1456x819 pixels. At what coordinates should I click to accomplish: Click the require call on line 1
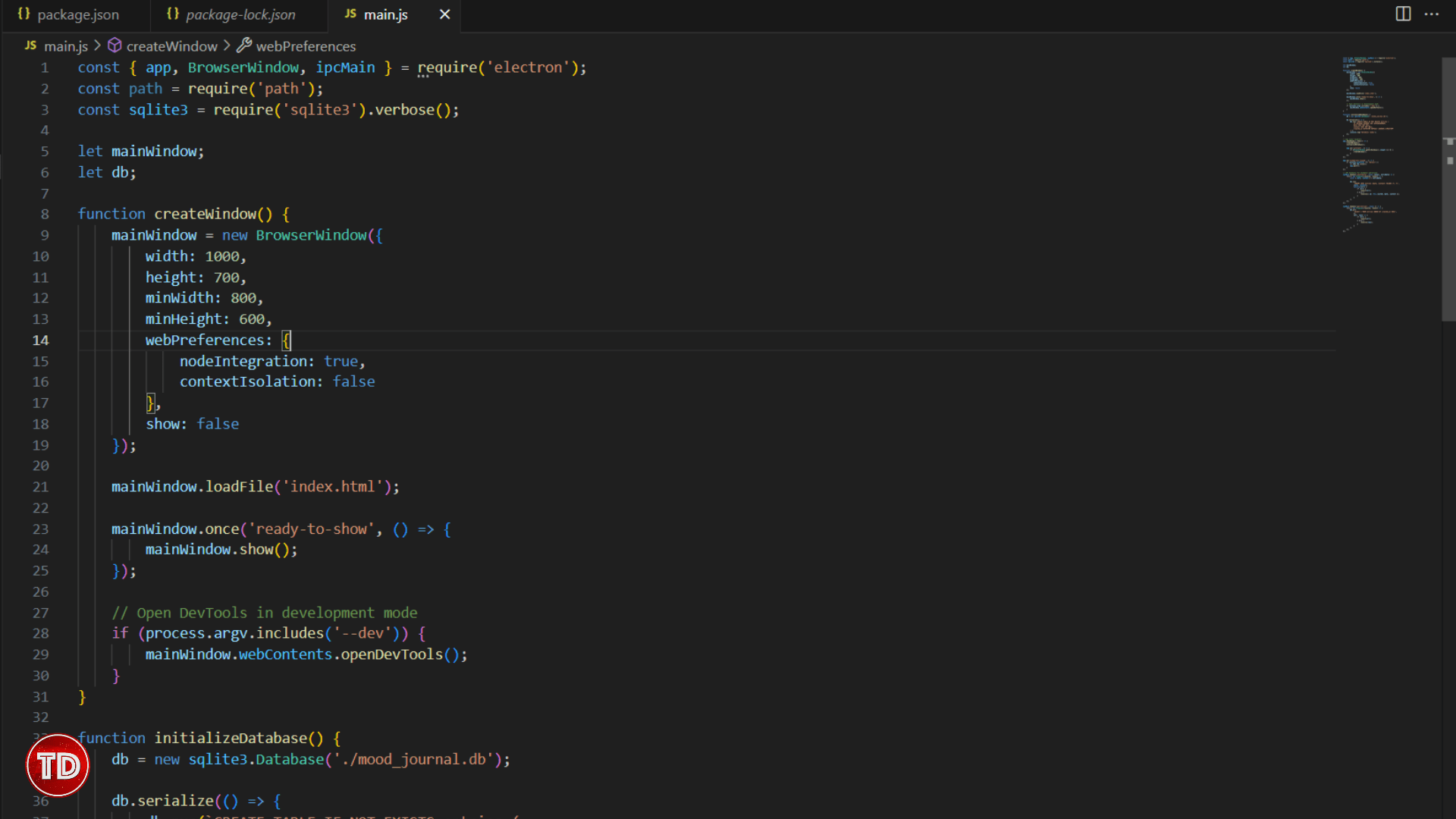coord(447,67)
